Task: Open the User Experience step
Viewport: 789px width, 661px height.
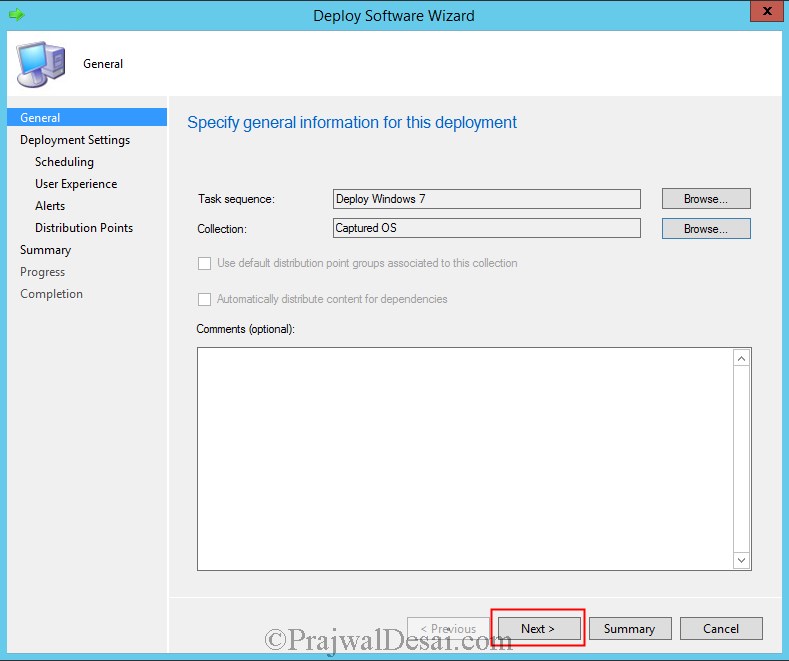Action: pos(76,184)
